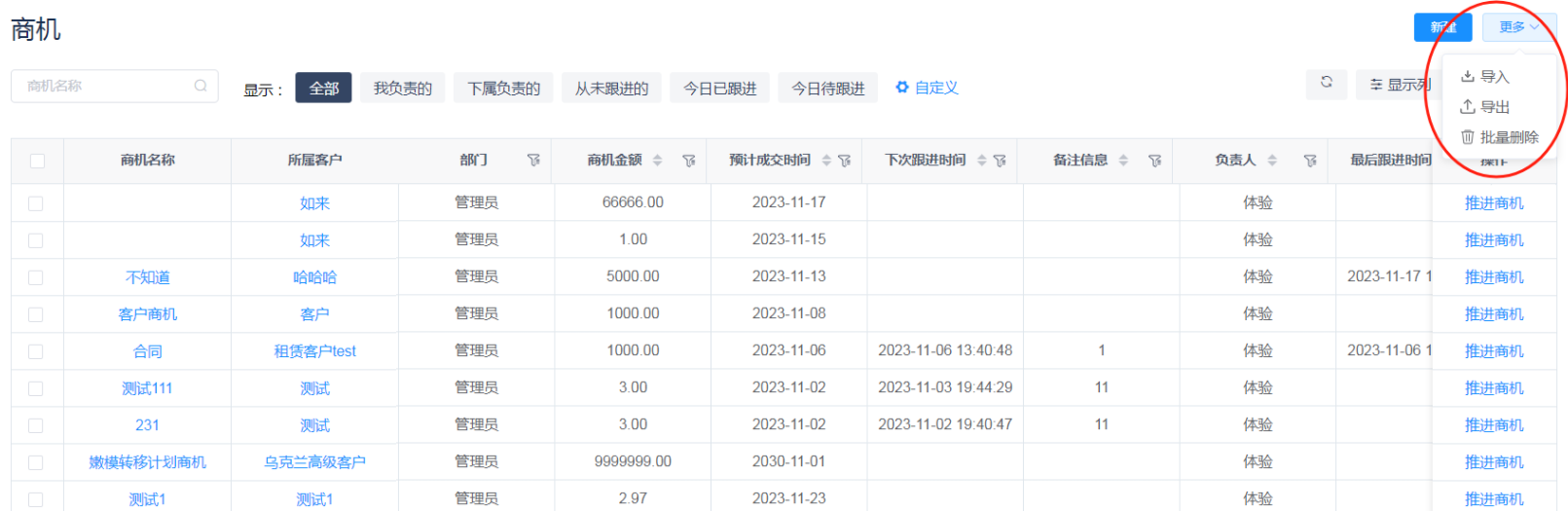
Task: Collapse the 更多 dropdown button
Action: point(1518,27)
